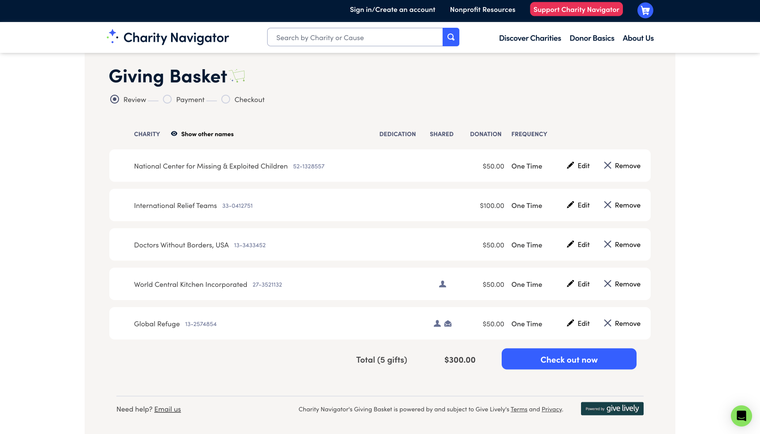Edit the National Center for Missing & Exploited Children gift
Image resolution: width=760 pixels, height=434 pixels.
coord(578,166)
